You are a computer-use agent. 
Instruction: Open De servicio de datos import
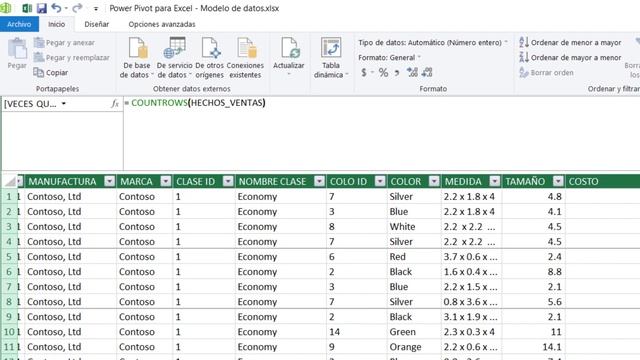174,57
